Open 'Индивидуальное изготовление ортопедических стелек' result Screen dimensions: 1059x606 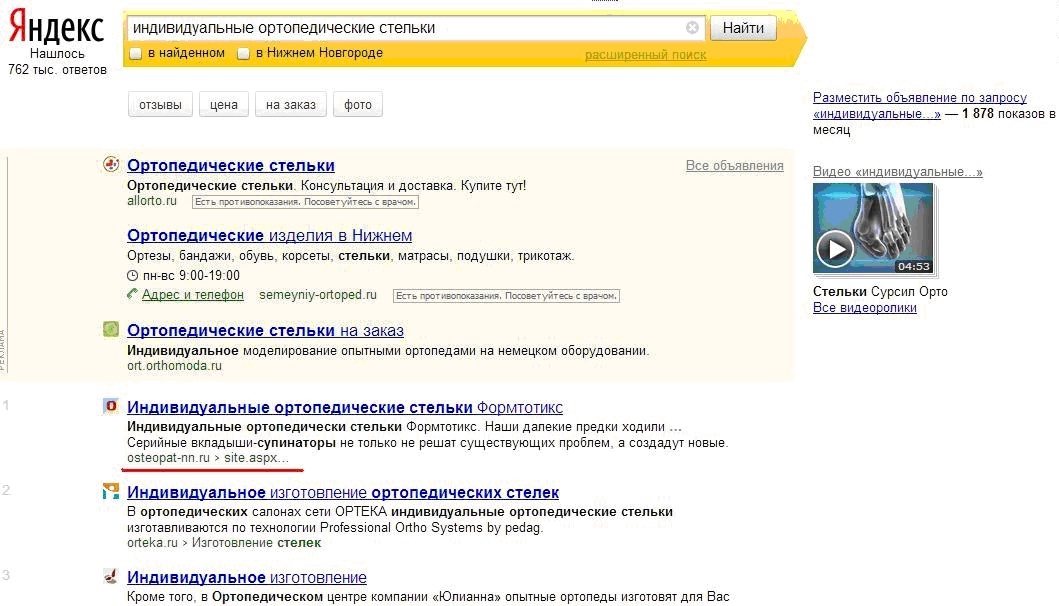point(343,493)
